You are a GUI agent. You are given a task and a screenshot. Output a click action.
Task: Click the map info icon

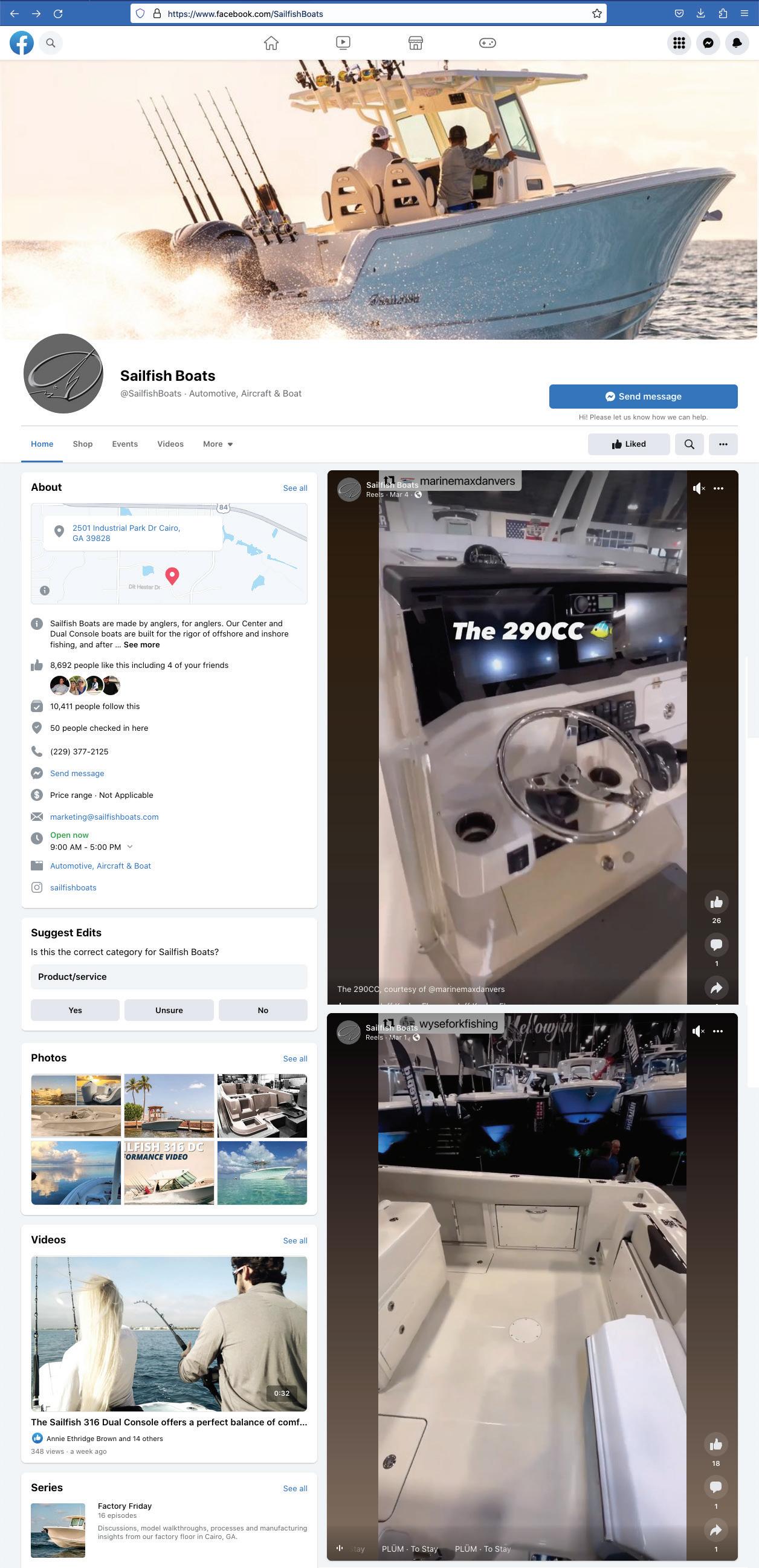pyautogui.click(x=45, y=591)
